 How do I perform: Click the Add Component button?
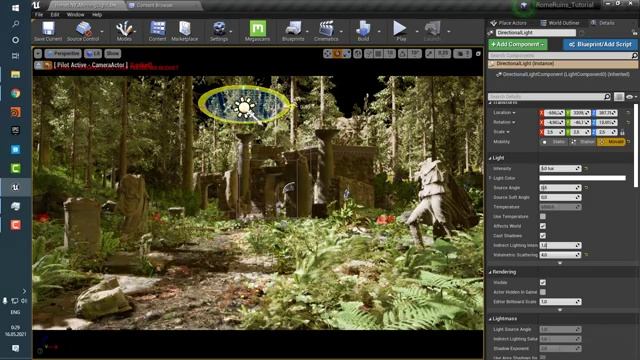point(518,44)
